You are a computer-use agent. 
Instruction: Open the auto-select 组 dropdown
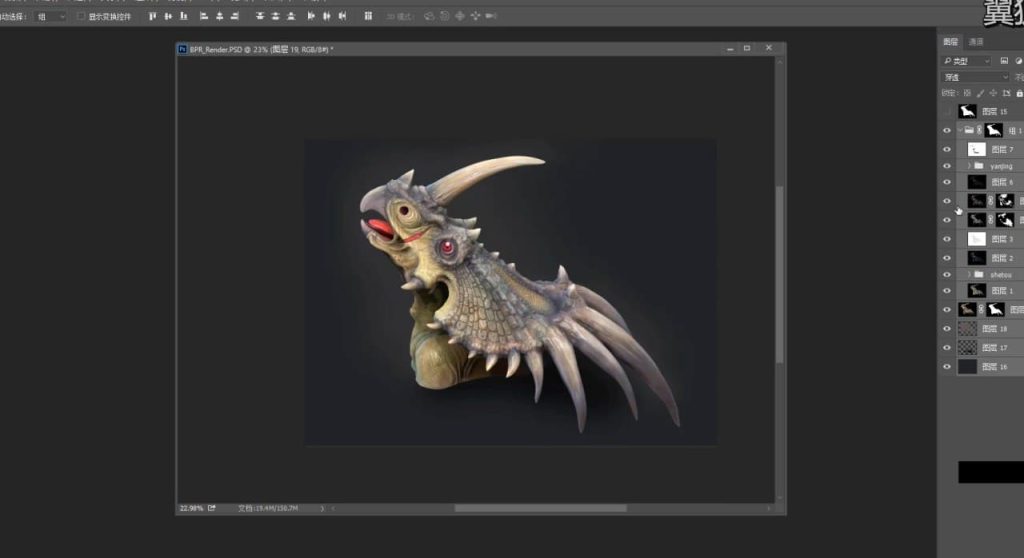(50, 16)
